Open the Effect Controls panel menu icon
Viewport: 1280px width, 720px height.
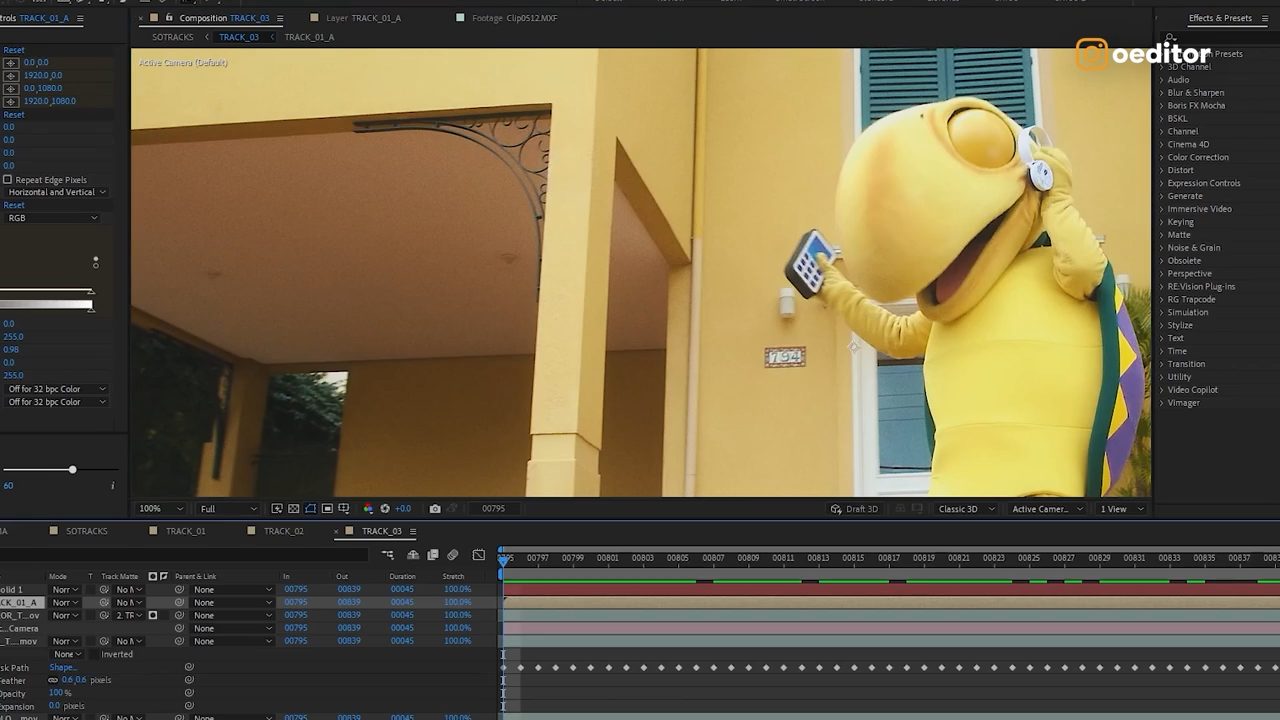tap(80, 18)
